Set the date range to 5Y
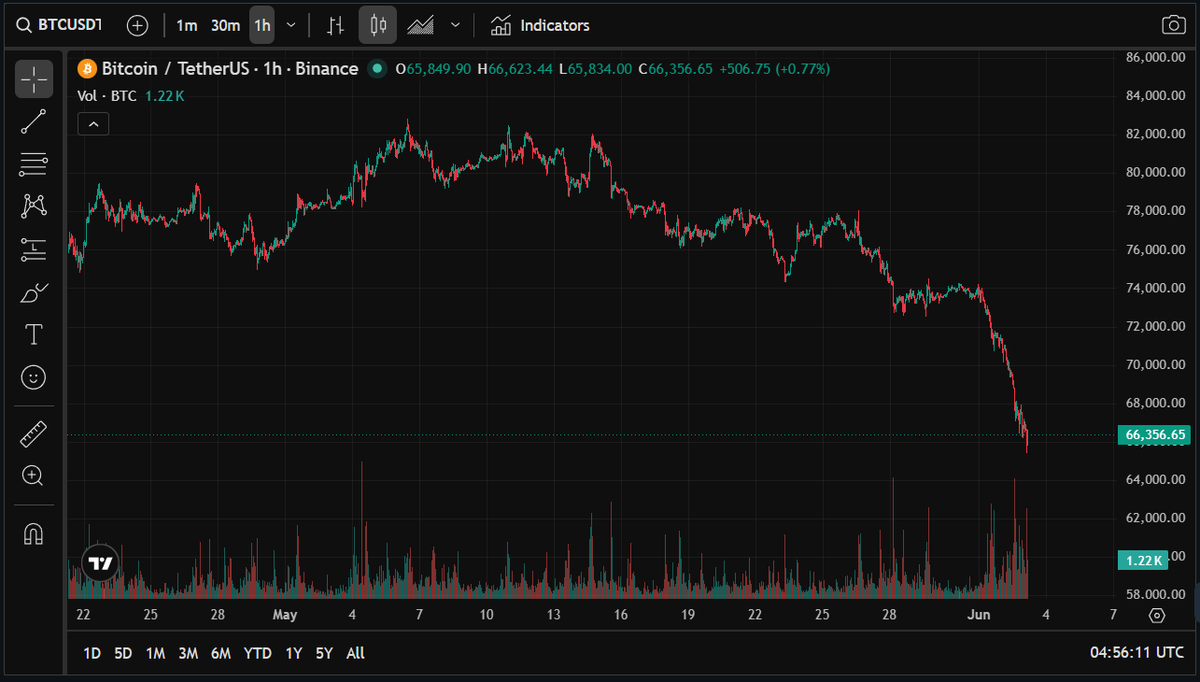 tap(324, 653)
